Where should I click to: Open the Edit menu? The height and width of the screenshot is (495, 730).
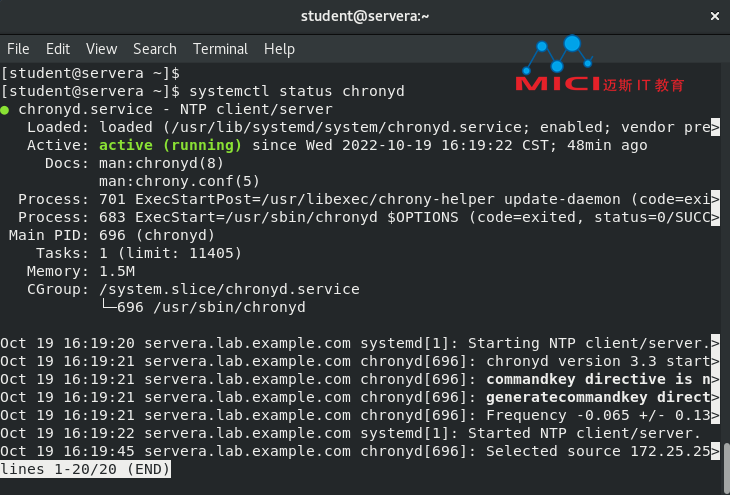(x=58, y=49)
